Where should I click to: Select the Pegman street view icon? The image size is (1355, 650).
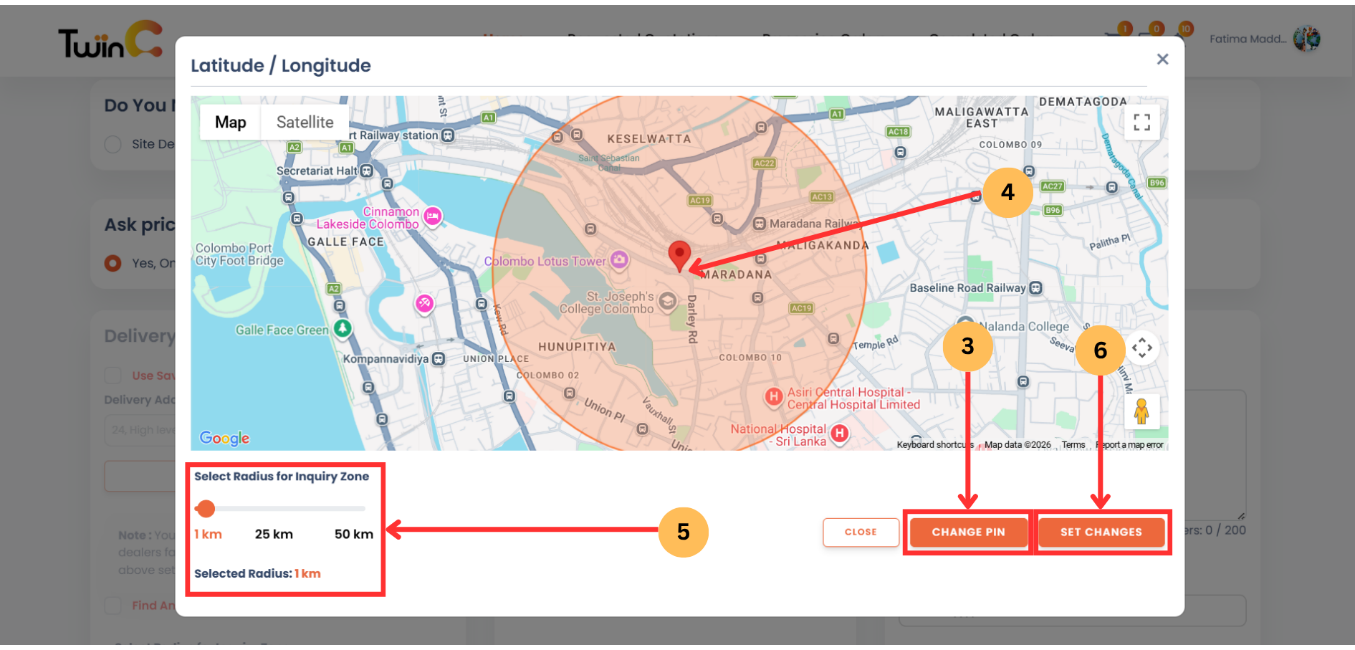pyautogui.click(x=1141, y=411)
